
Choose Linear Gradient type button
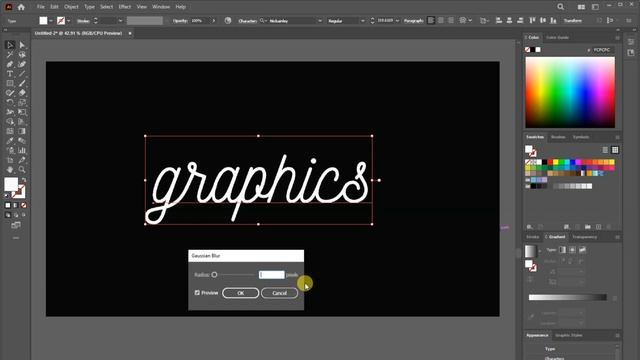pos(562,249)
